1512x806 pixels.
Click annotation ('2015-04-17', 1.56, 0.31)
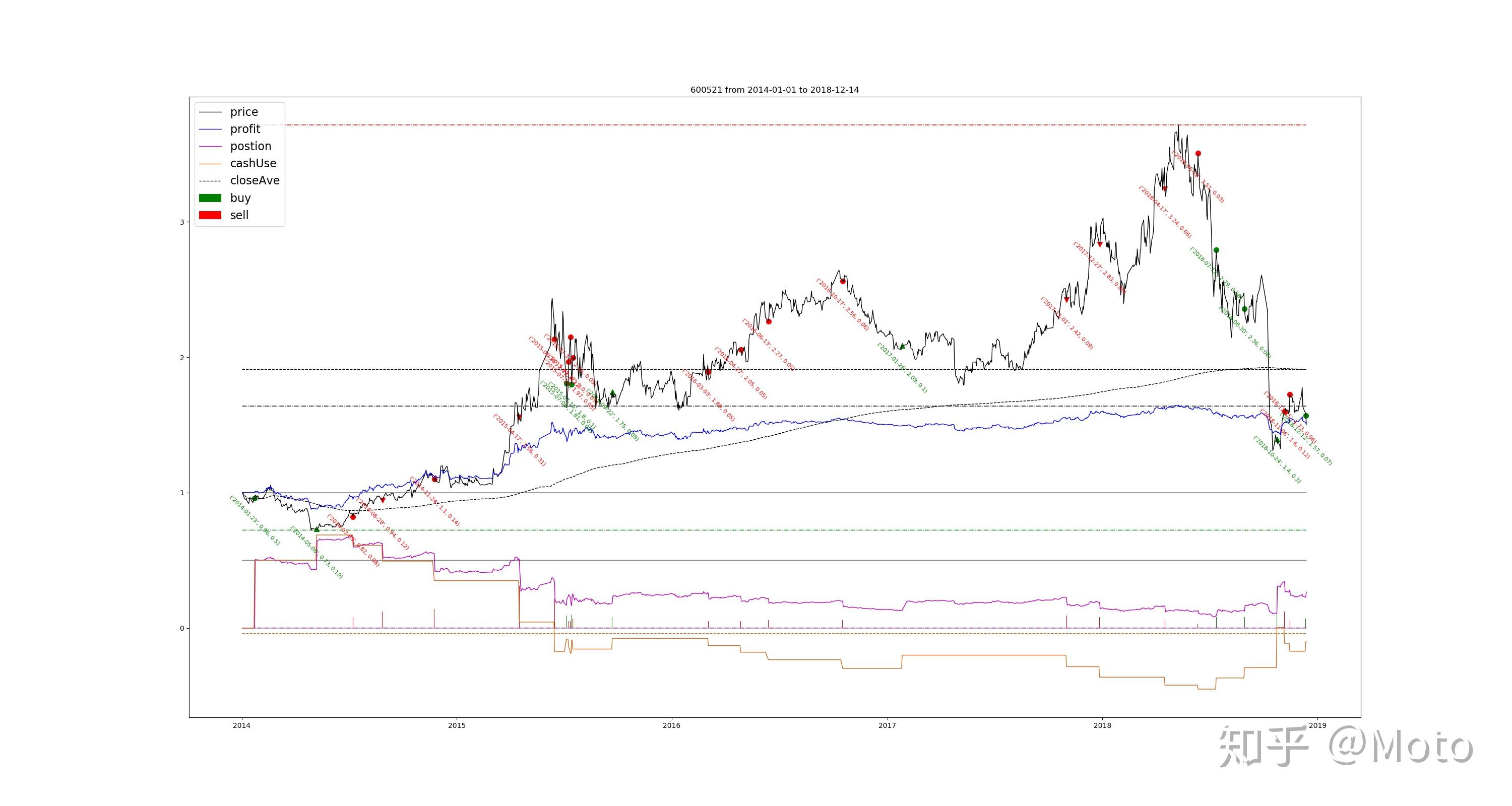[x=519, y=440]
